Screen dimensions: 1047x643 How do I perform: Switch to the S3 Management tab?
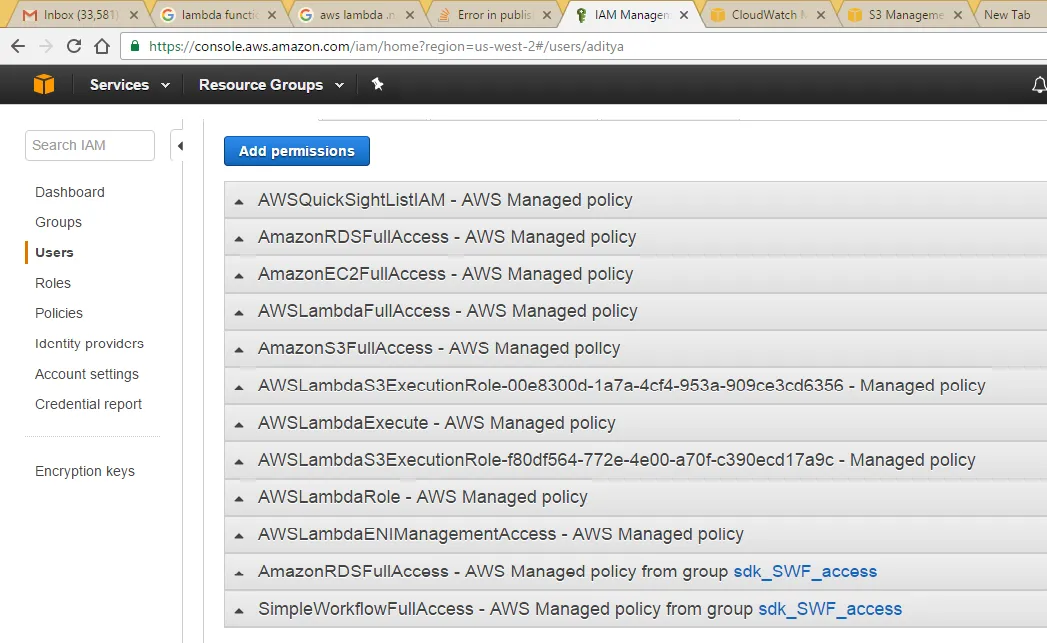tap(905, 15)
